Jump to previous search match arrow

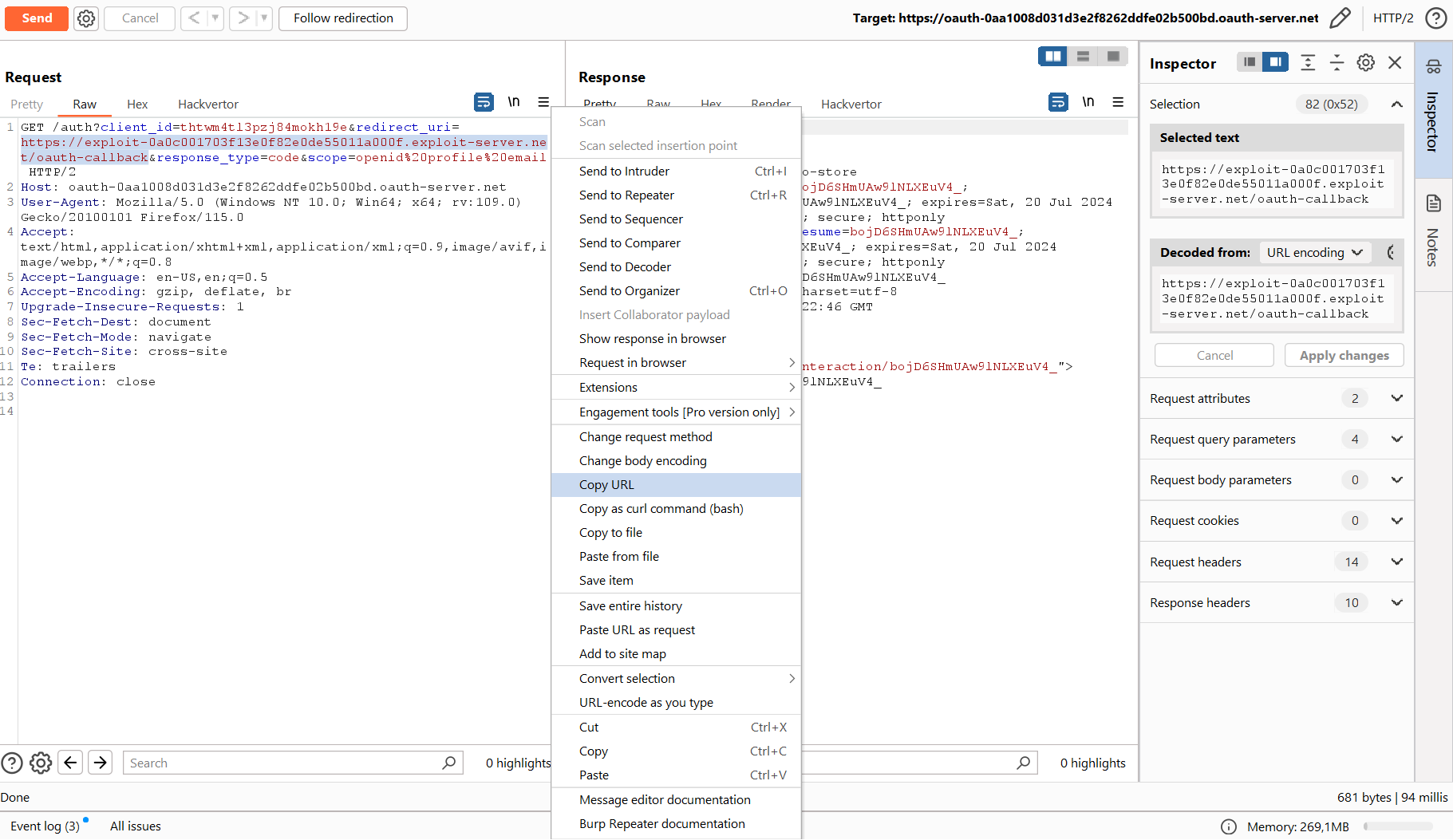pyautogui.click(x=70, y=763)
